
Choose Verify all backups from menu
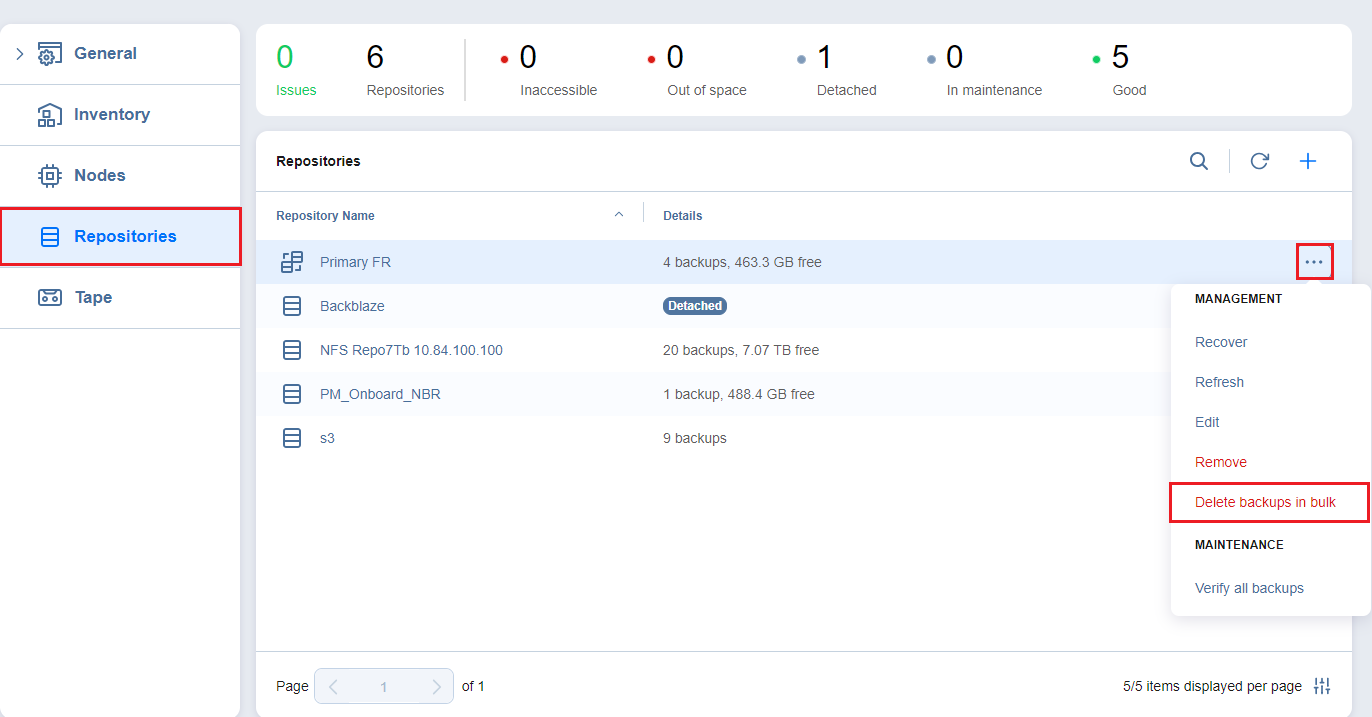pos(1249,588)
